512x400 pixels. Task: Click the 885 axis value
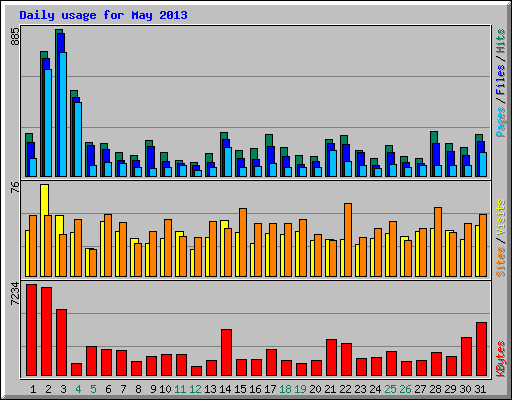coord(15,36)
